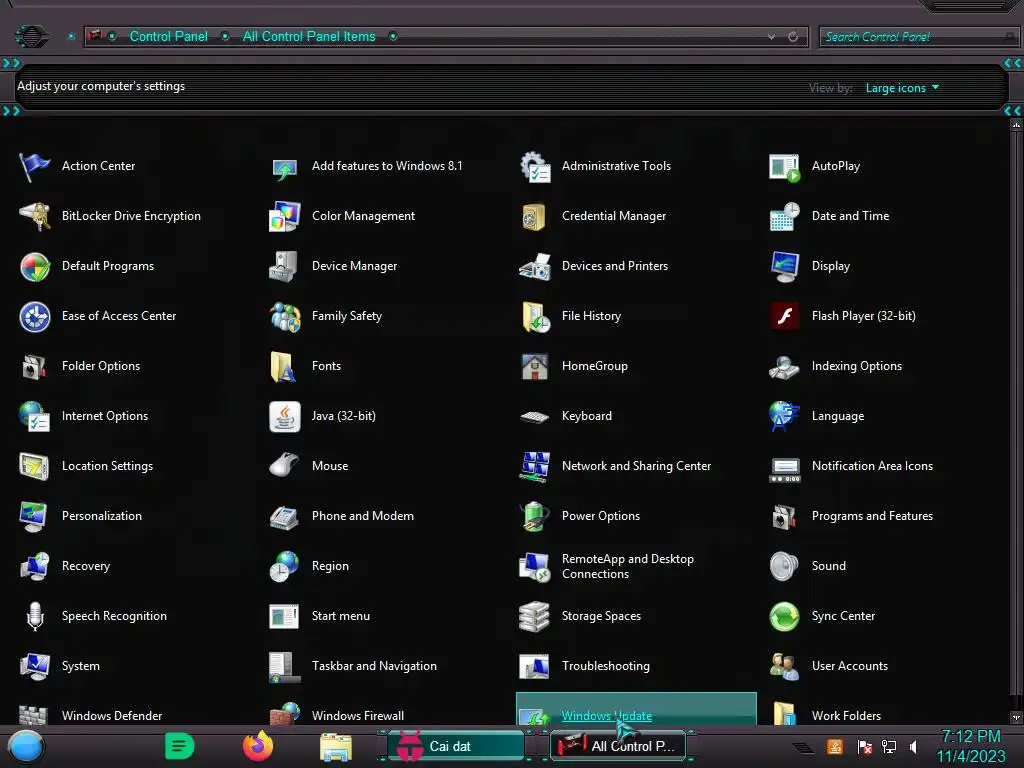Launch Firefox from the taskbar
The image size is (1024, 768).
(x=258, y=746)
